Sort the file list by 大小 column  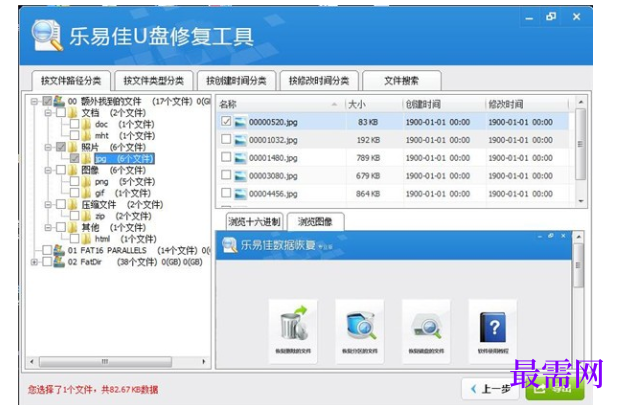coord(374,104)
